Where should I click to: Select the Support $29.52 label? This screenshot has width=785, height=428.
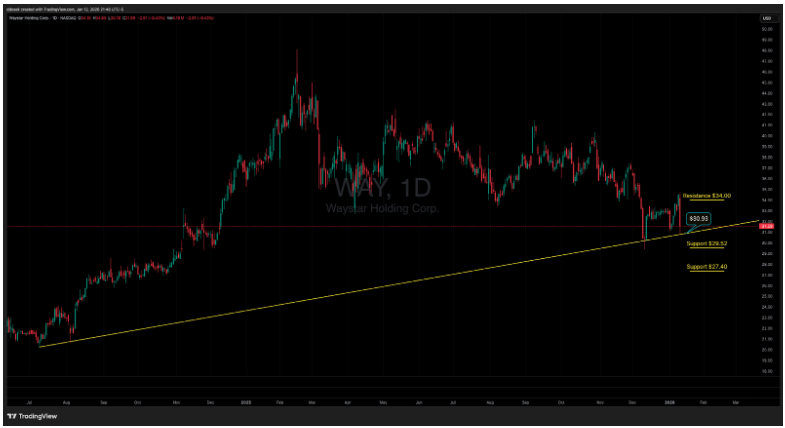[x=706, y=244]
